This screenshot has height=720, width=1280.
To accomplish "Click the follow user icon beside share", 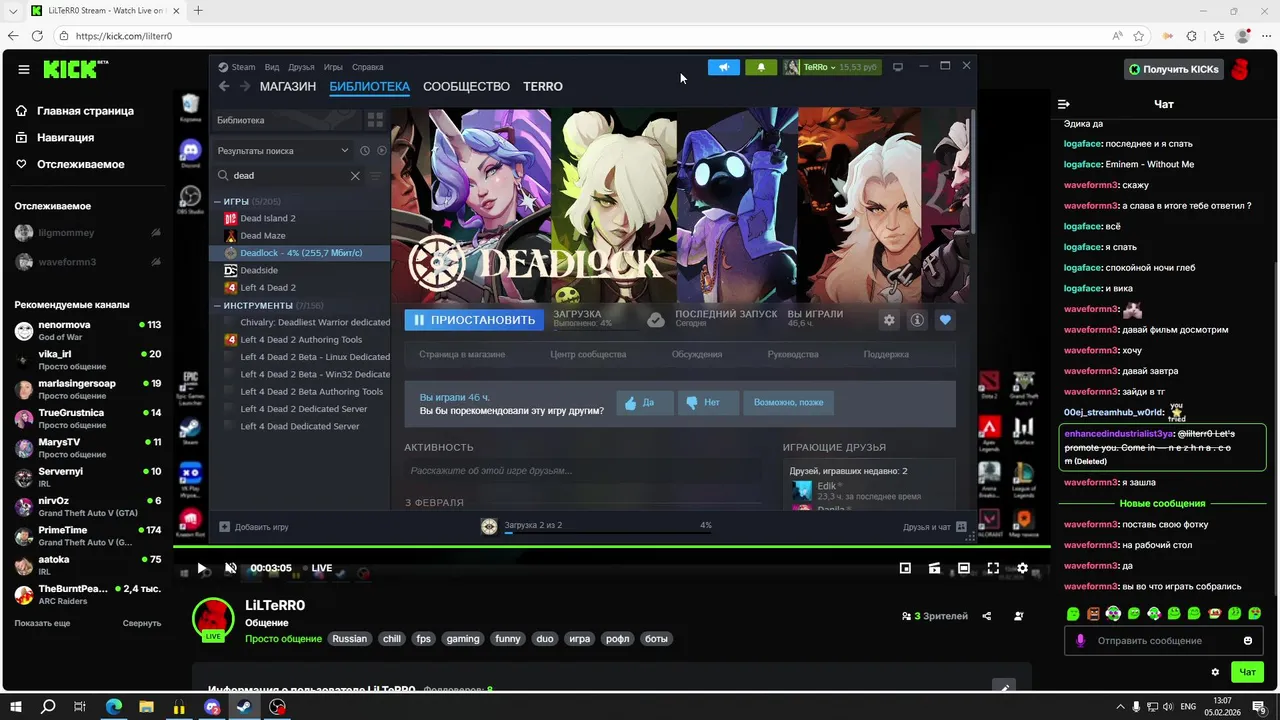I will coord(1019,616).
